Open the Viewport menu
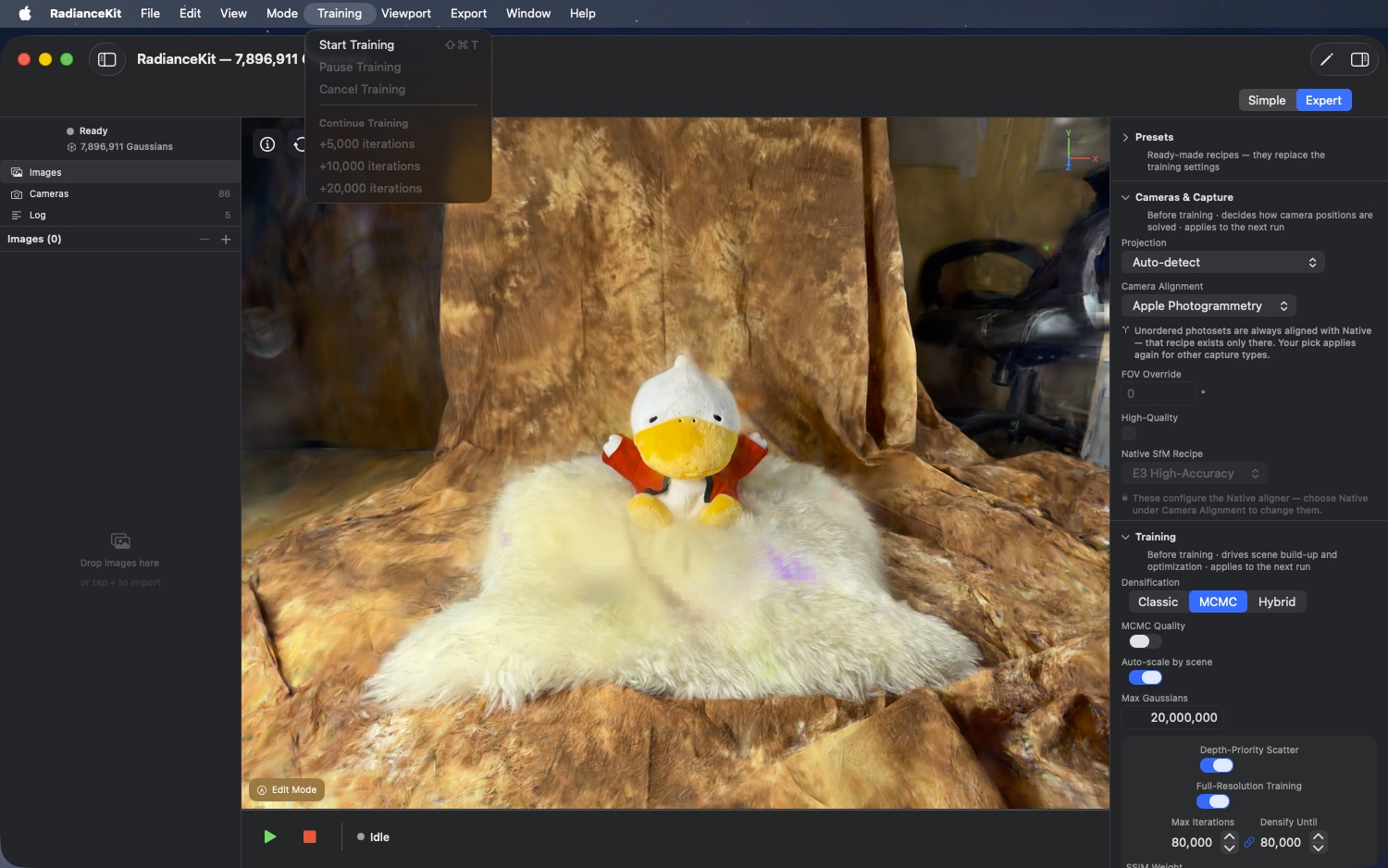1388x868 pixels. (x=406, y=13)
